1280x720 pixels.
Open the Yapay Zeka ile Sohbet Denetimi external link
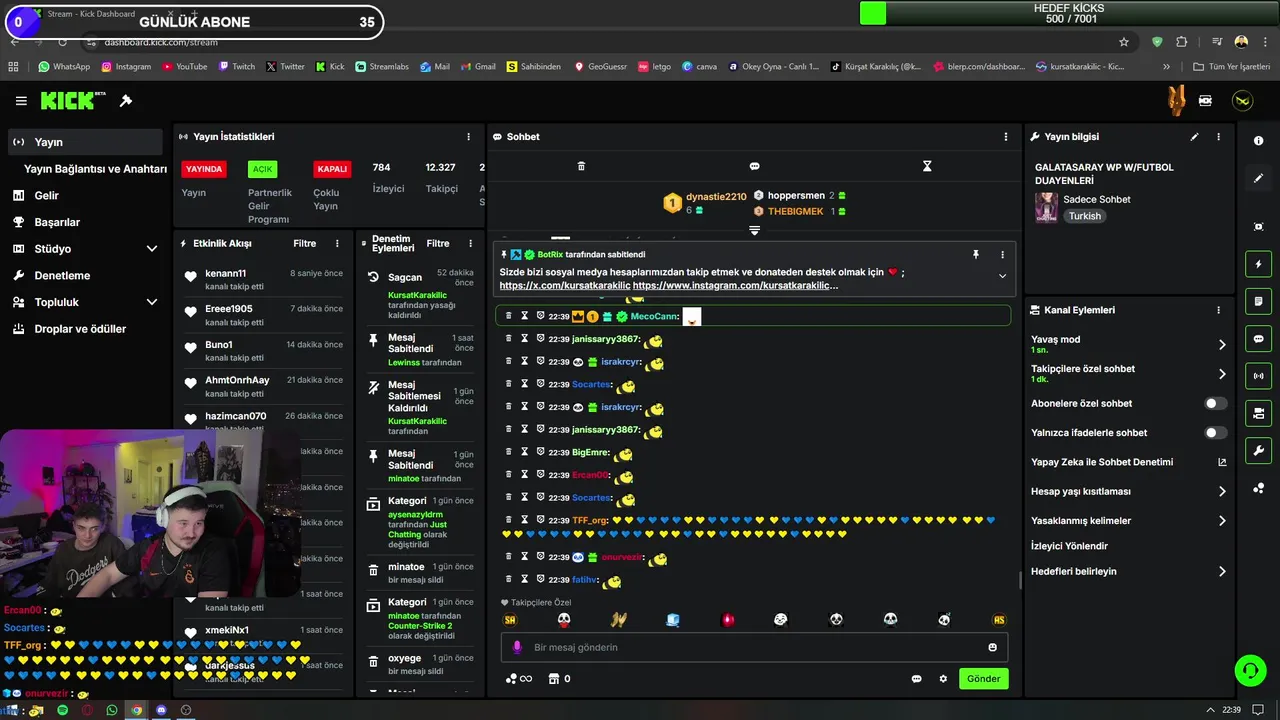[x=1222, y=462]
